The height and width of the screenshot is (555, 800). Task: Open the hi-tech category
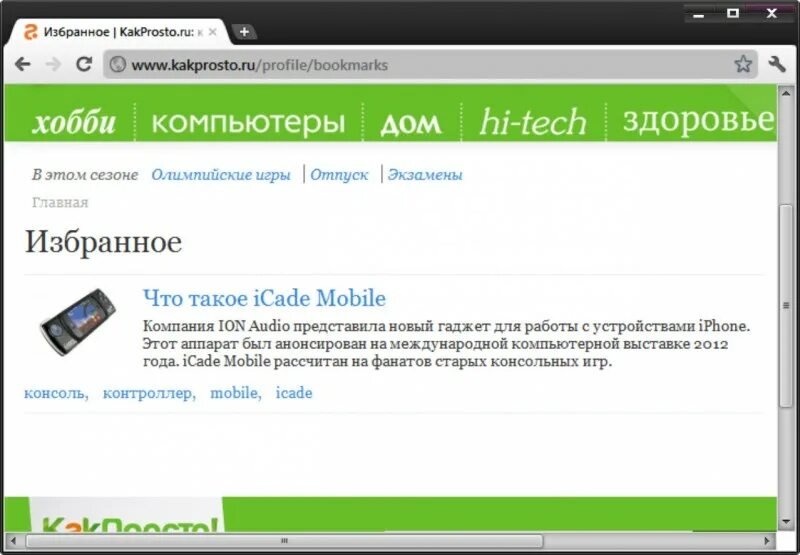[533, 122]
